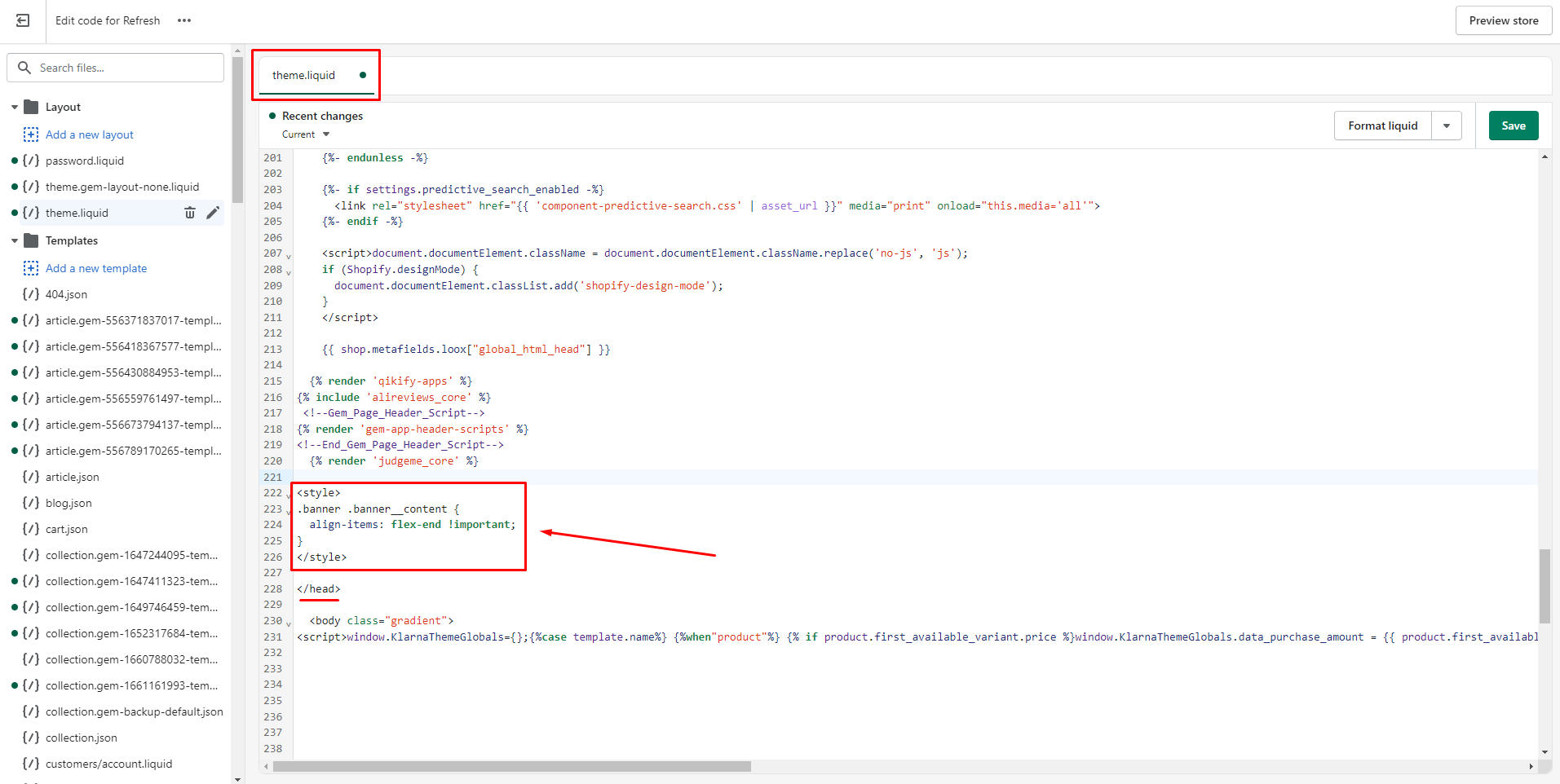Click Add a new template link

(x=96, y=268)
